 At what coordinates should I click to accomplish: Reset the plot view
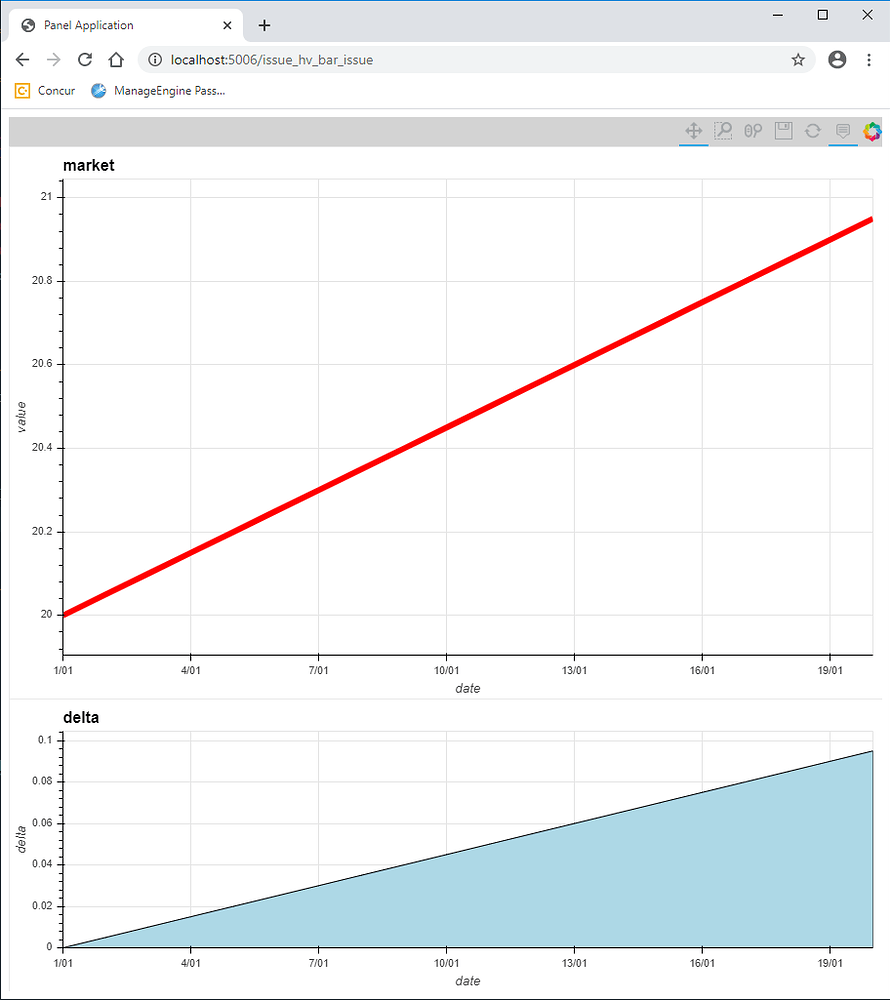[812, 131]
